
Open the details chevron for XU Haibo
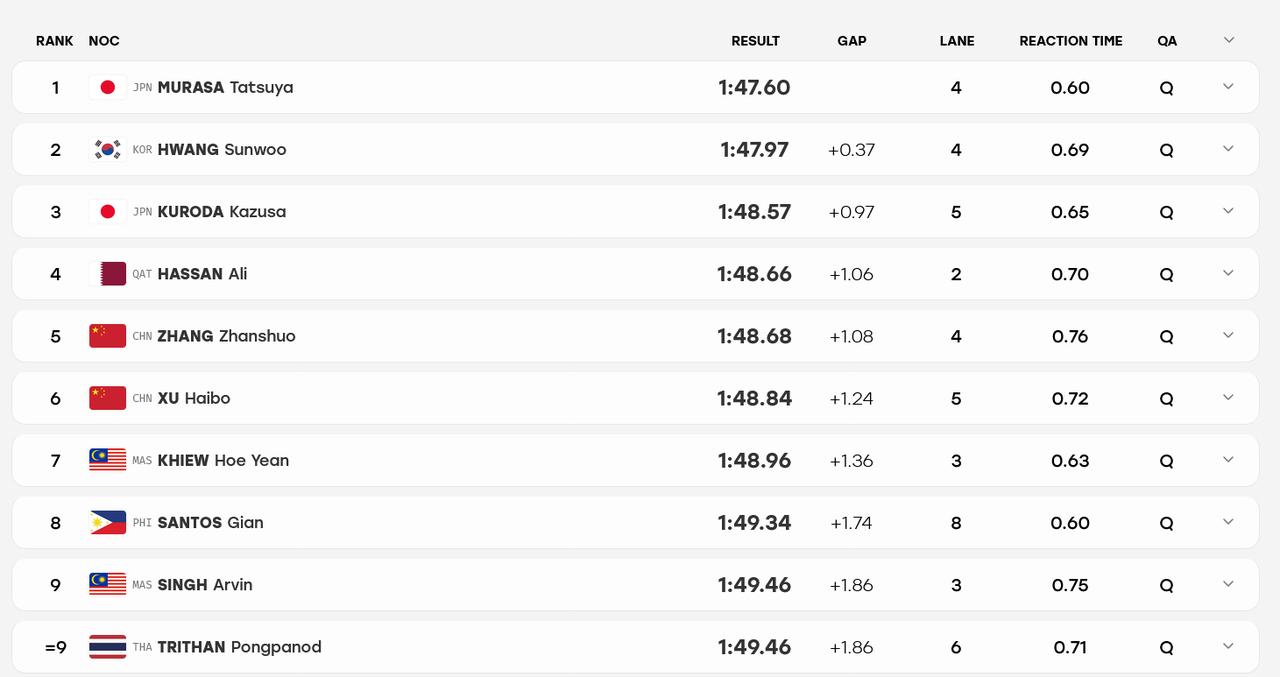1229,397
